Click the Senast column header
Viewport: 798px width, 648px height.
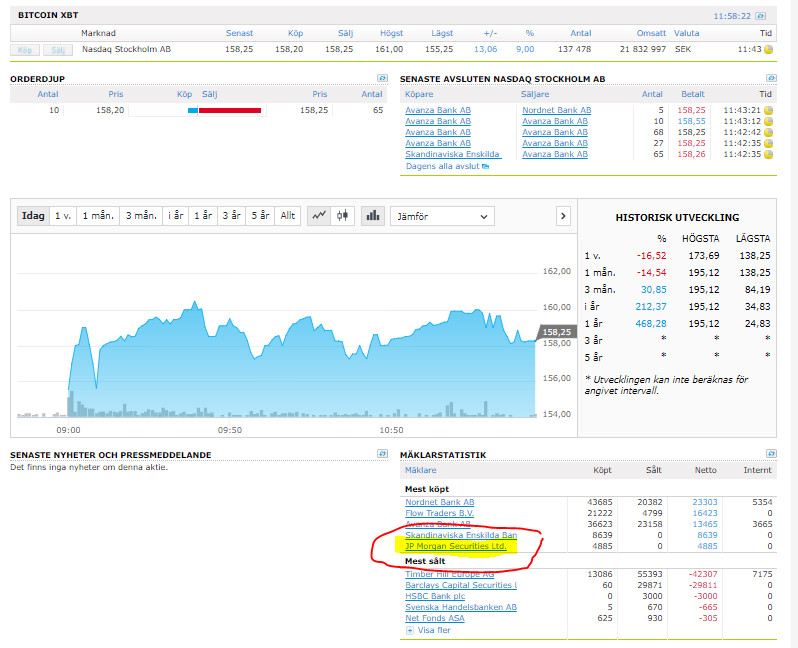239,33
